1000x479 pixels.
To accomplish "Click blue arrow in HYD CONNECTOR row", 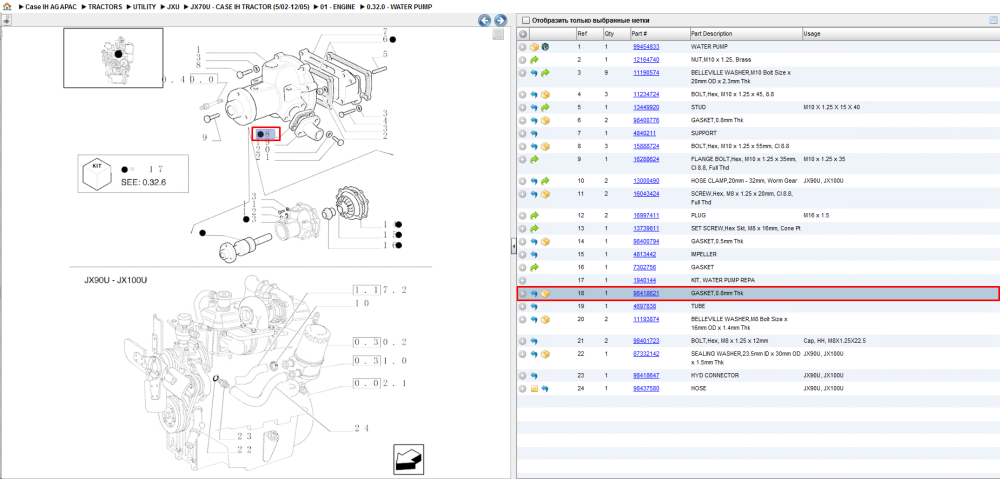I will (534, 376).
